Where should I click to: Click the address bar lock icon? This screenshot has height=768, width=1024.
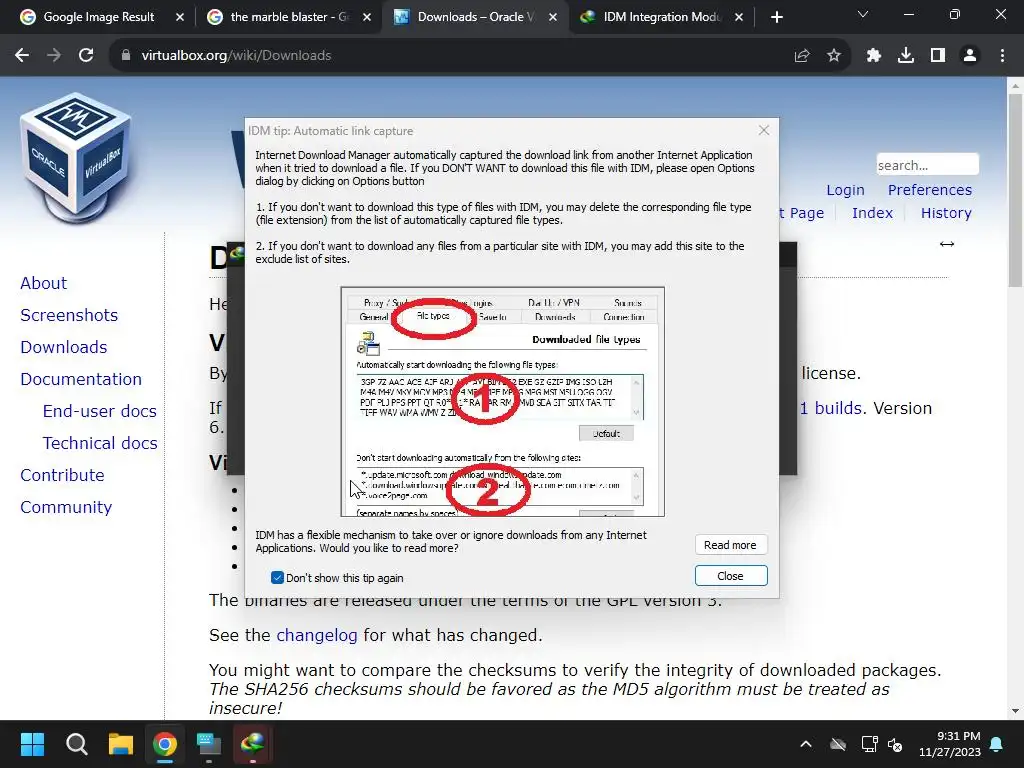click(x=125, y=56)
